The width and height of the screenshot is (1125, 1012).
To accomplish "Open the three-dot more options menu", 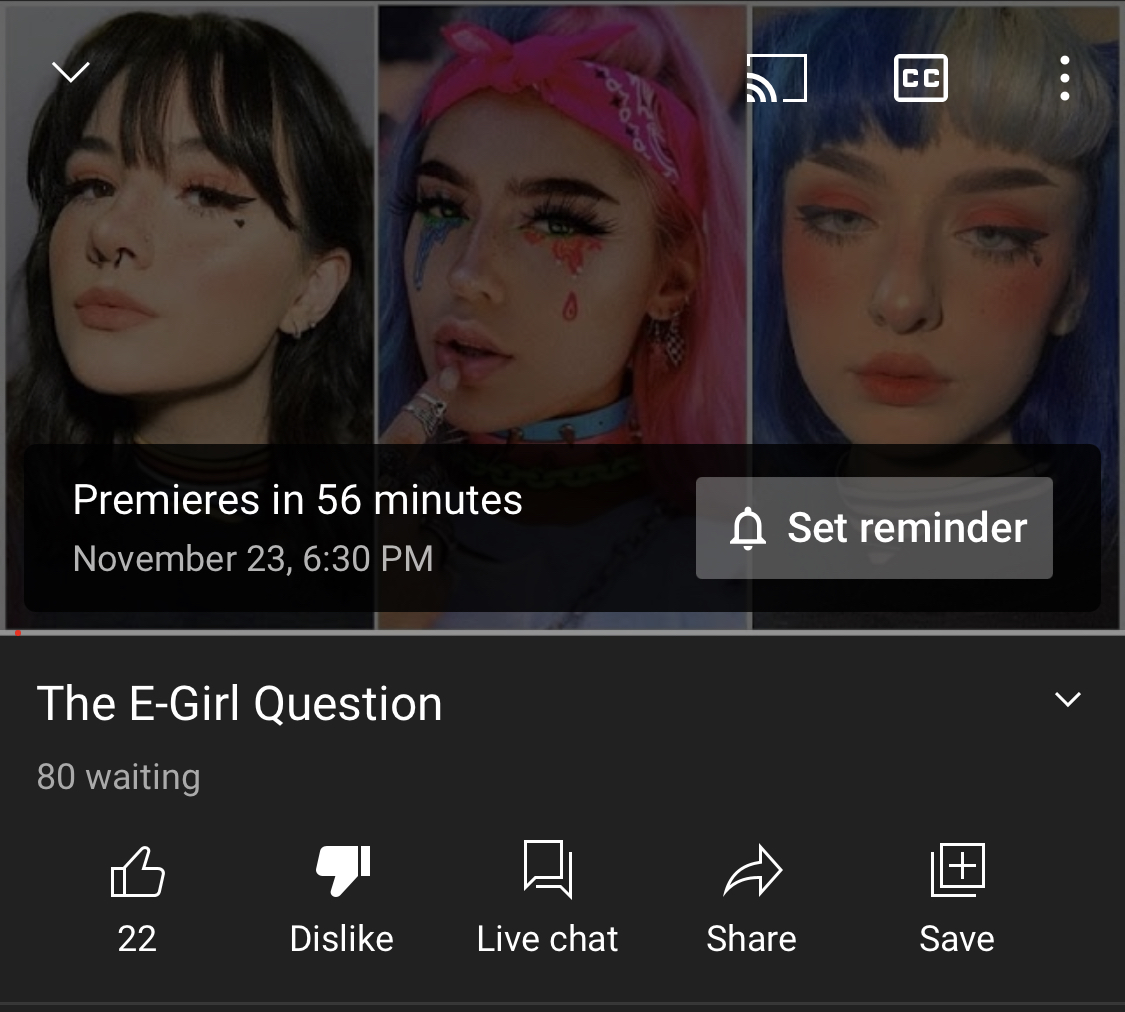I will pos(1065,77).
